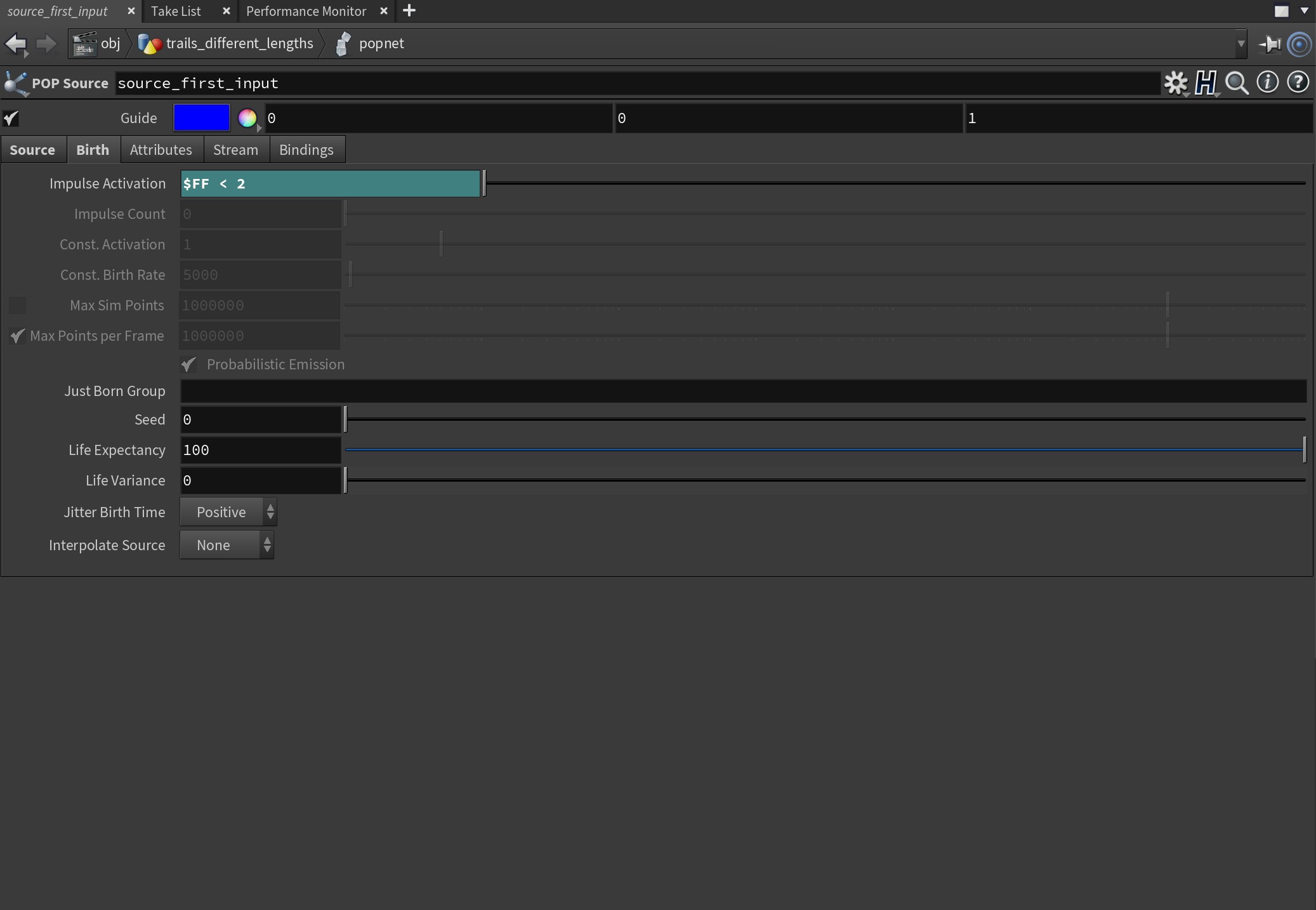
Task: Go to trails_different_lengths in the path
Action: coord(239,44)
